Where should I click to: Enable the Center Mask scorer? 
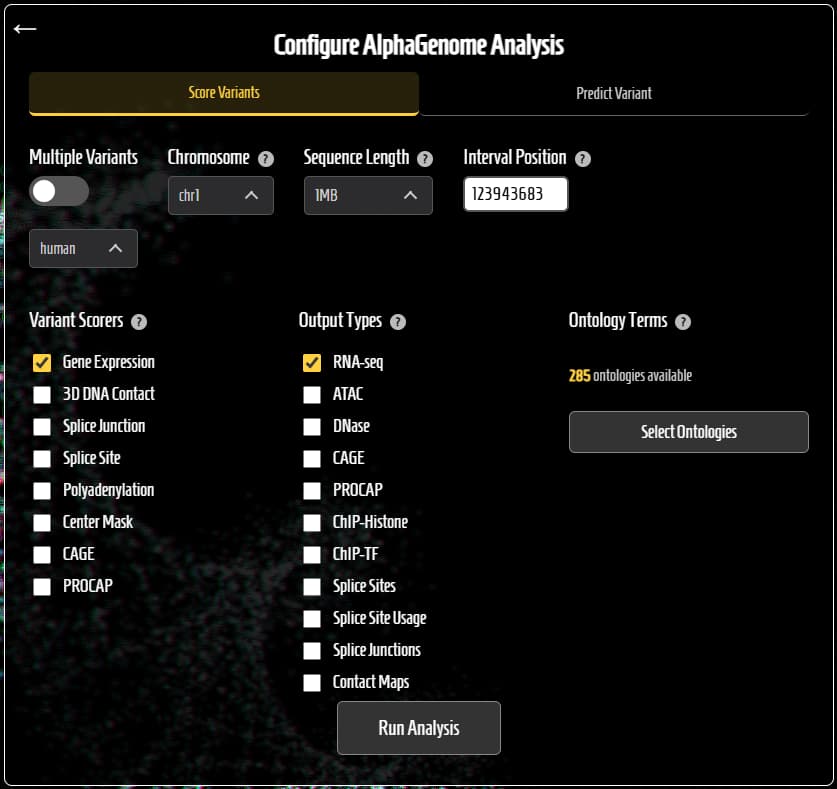tap(42, 523)
